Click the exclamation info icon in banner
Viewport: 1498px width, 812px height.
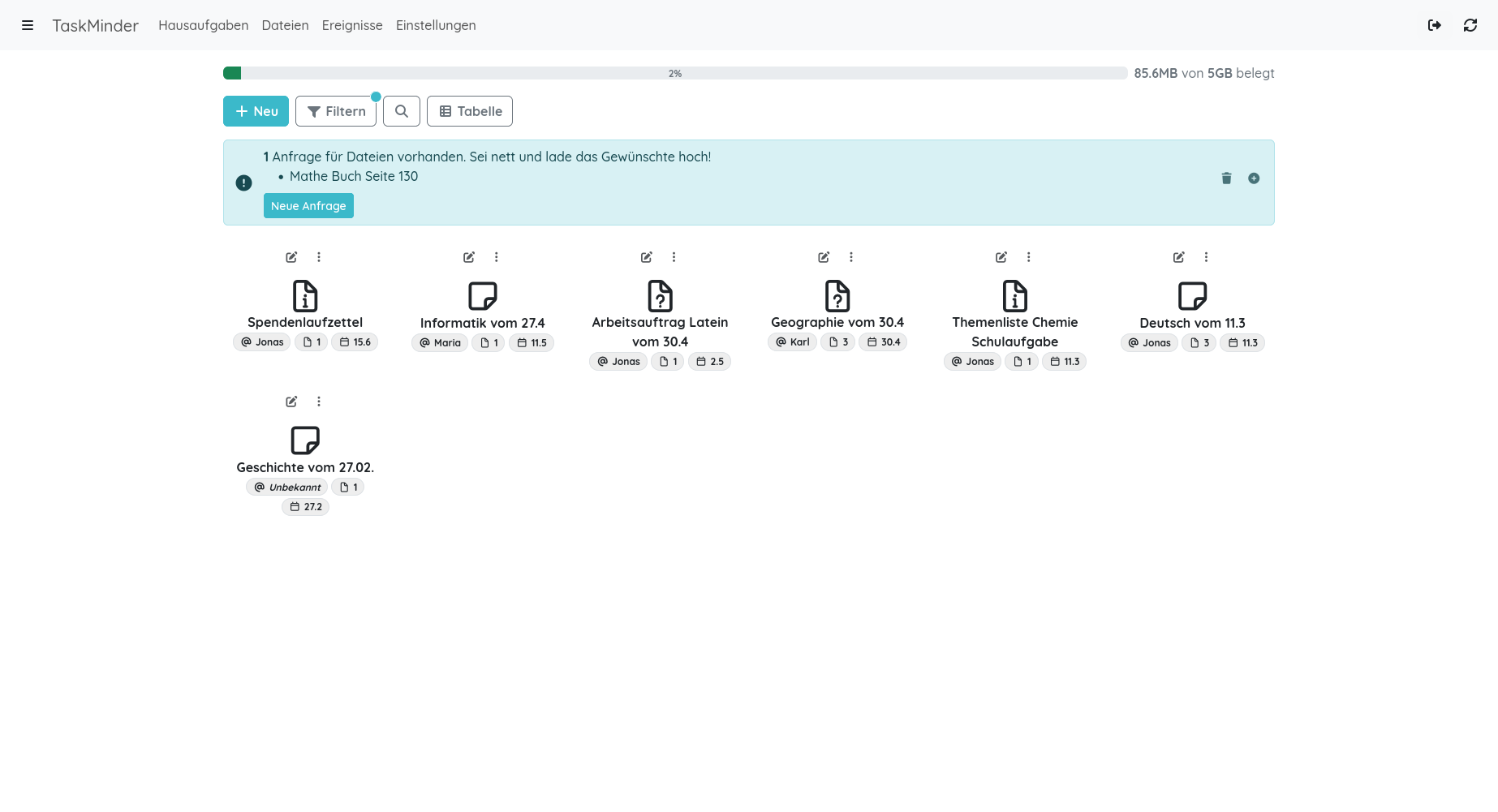click(243, 183)
